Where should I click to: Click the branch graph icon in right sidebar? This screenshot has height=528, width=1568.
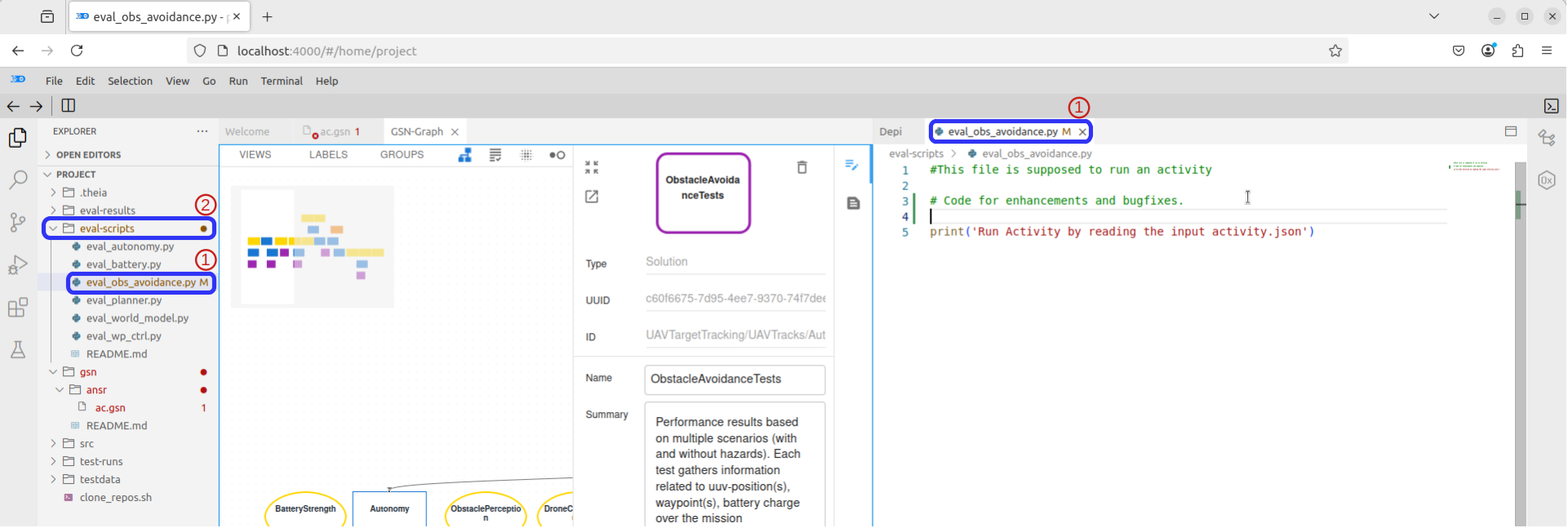[1547, 138]
